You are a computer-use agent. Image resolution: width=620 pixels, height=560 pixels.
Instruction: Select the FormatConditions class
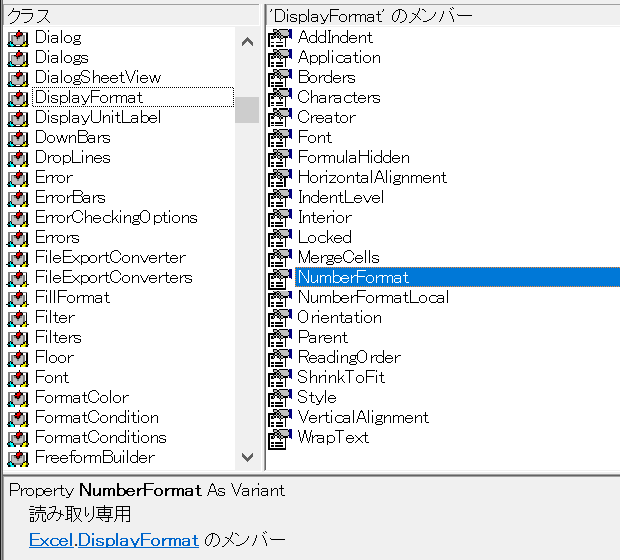point(101,438)
